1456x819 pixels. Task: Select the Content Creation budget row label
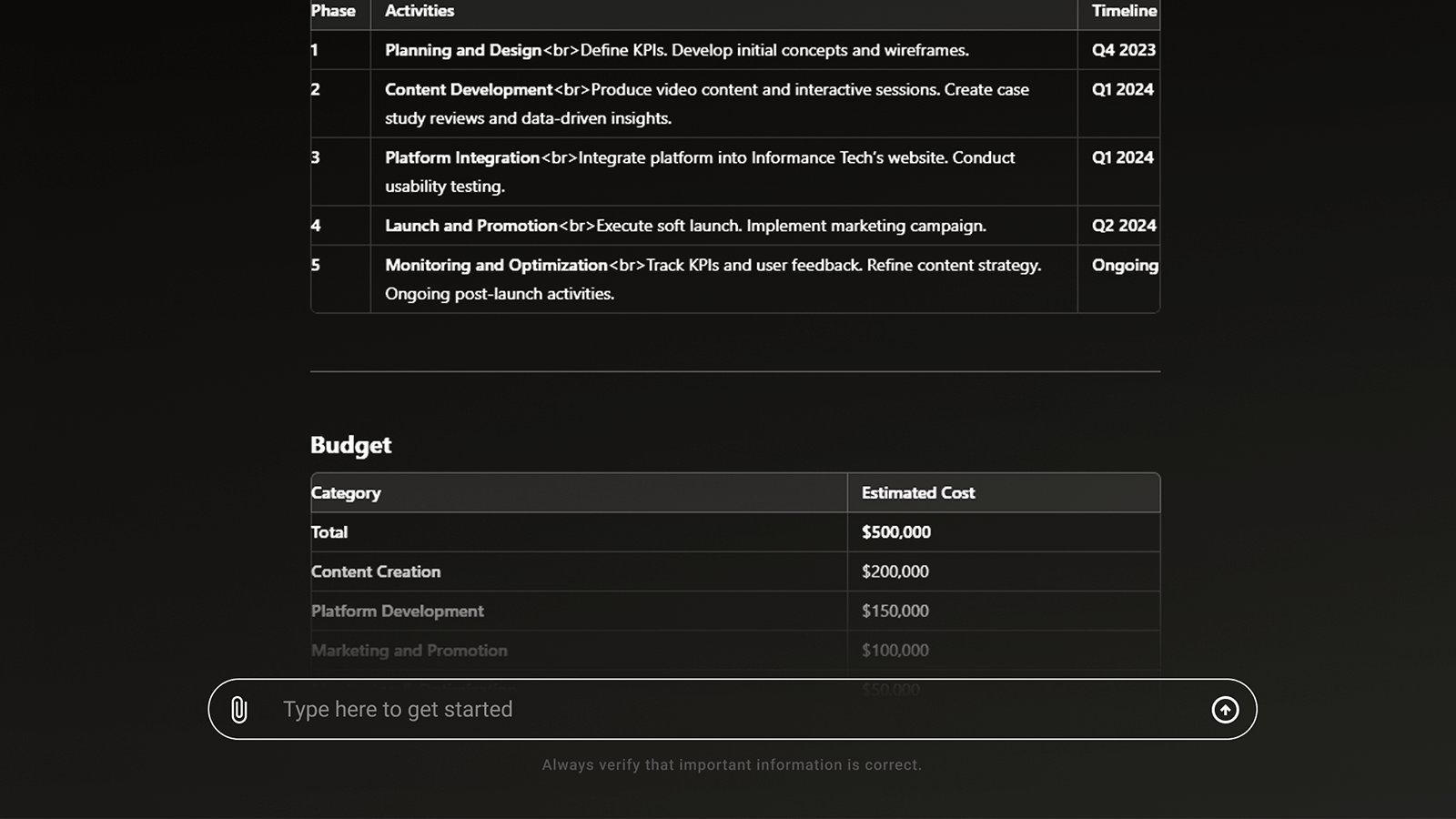(x=376, y=571)
